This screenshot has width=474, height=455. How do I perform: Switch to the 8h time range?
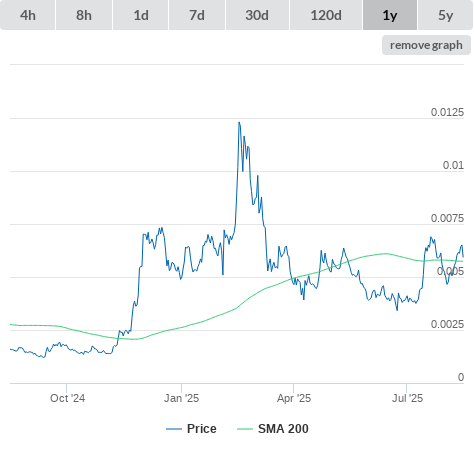coord(84,15)
